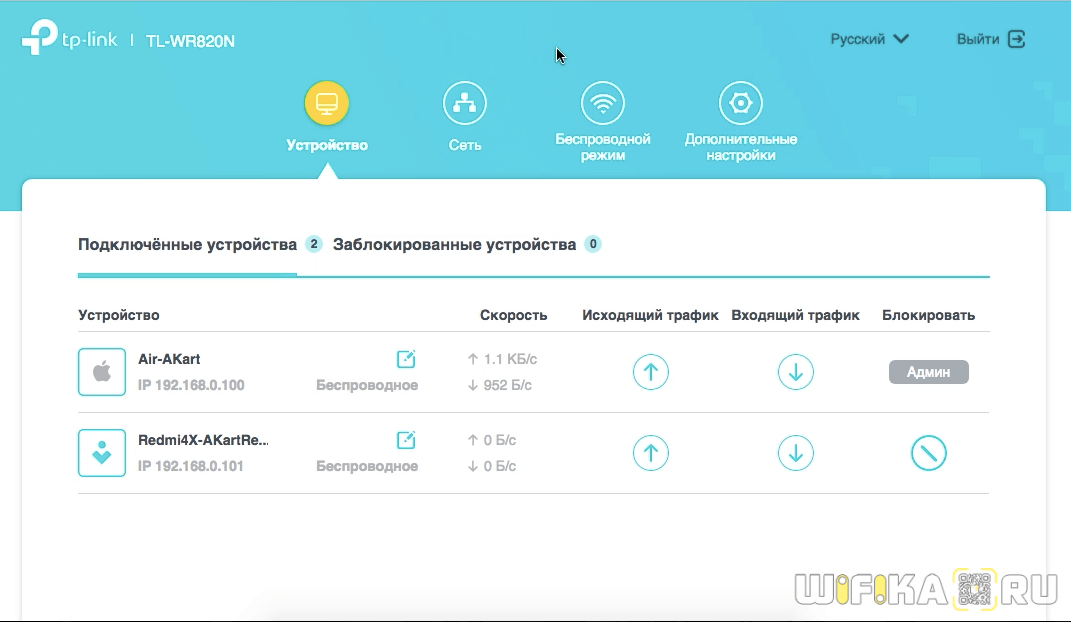Viewport: 1071px width, 622px height.
Task: Set incoming traffic limit for Air-AKart
Action: pyautogui.click(x=795, y=372)
